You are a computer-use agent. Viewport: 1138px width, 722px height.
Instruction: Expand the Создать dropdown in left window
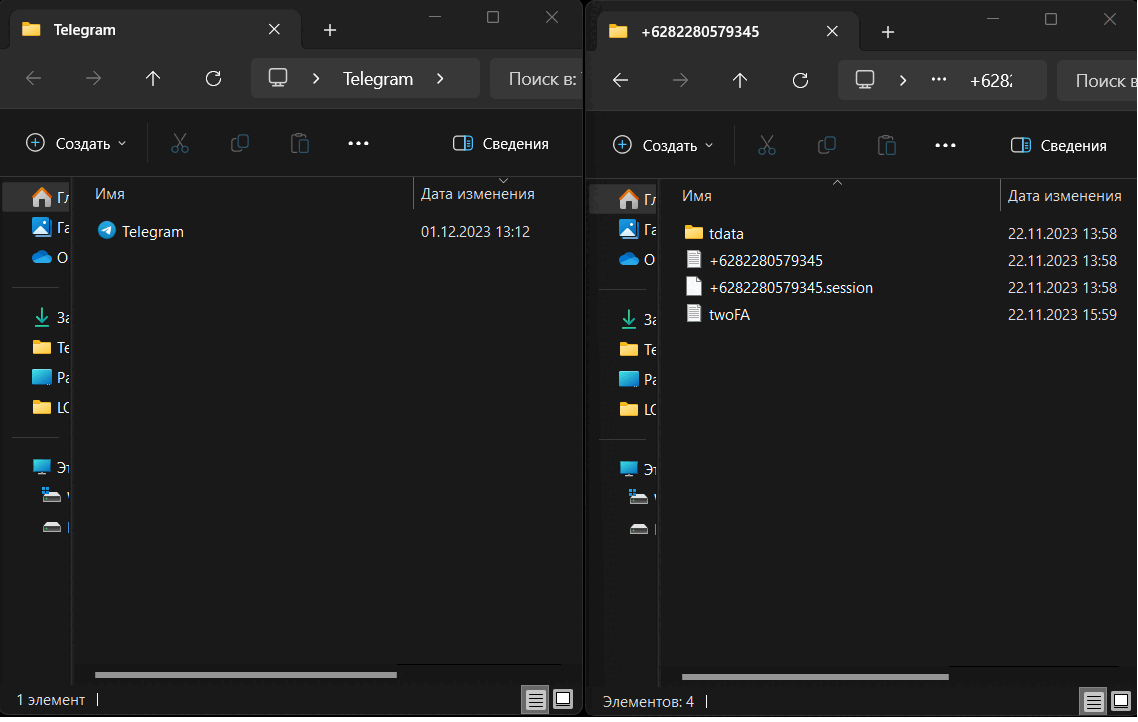coord(77,144)
